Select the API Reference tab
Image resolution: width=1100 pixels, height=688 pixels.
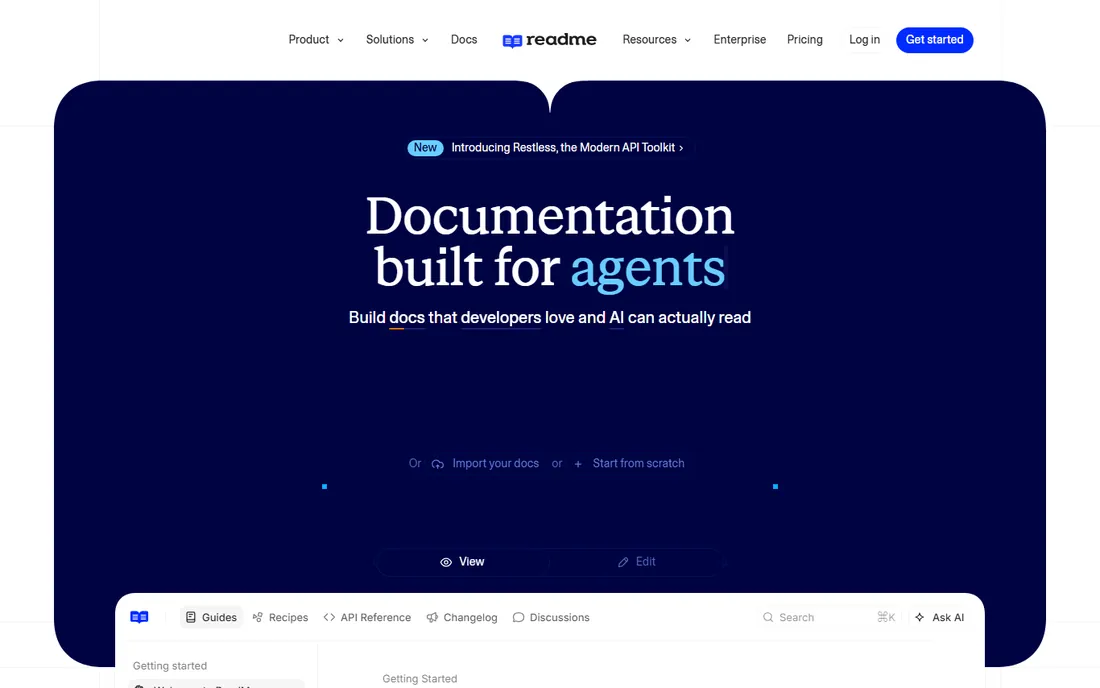point(367,617)
